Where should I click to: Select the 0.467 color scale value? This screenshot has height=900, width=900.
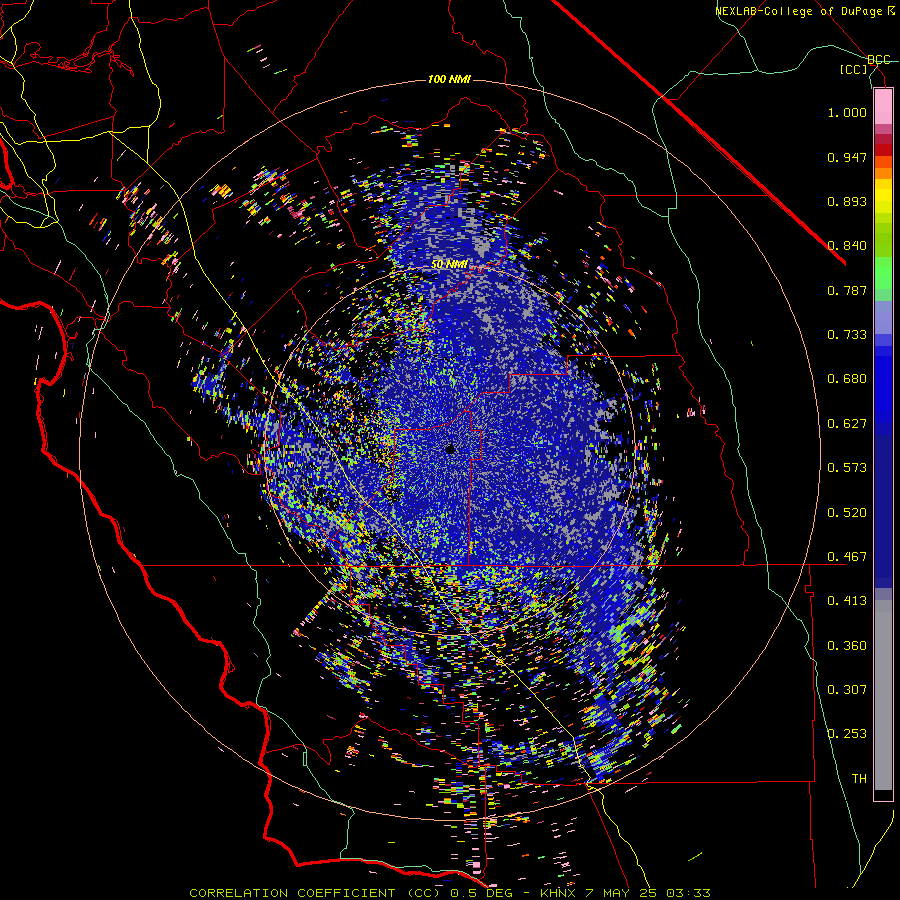(847, 557)
